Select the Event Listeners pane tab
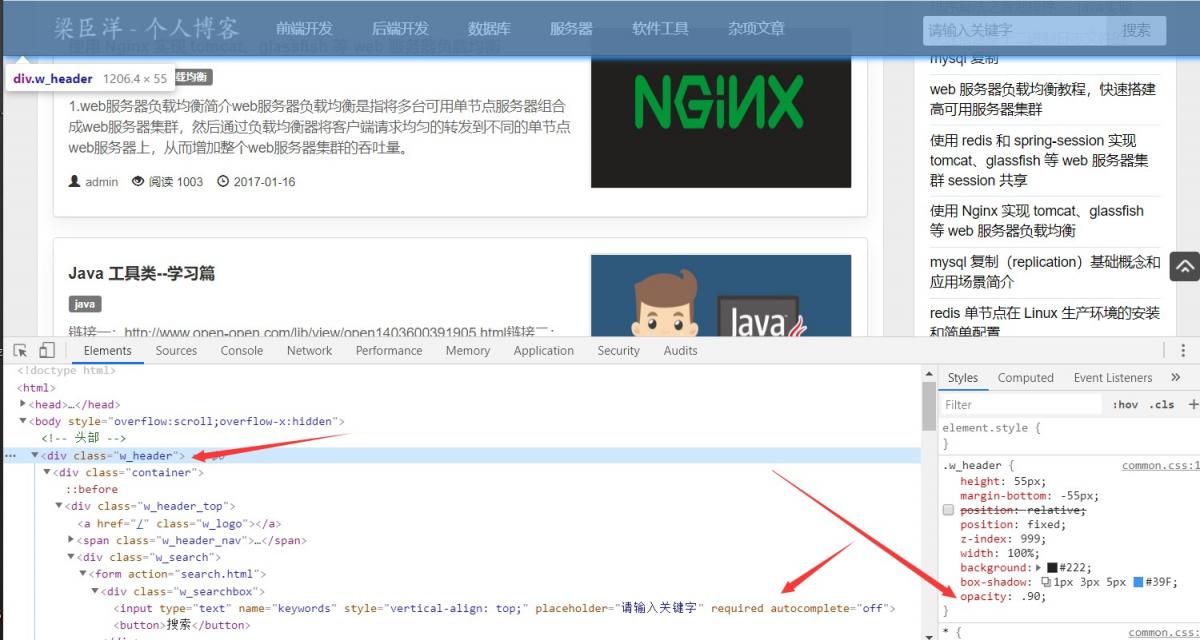This screenshot has height=640, width=1200. point(1113,378)
